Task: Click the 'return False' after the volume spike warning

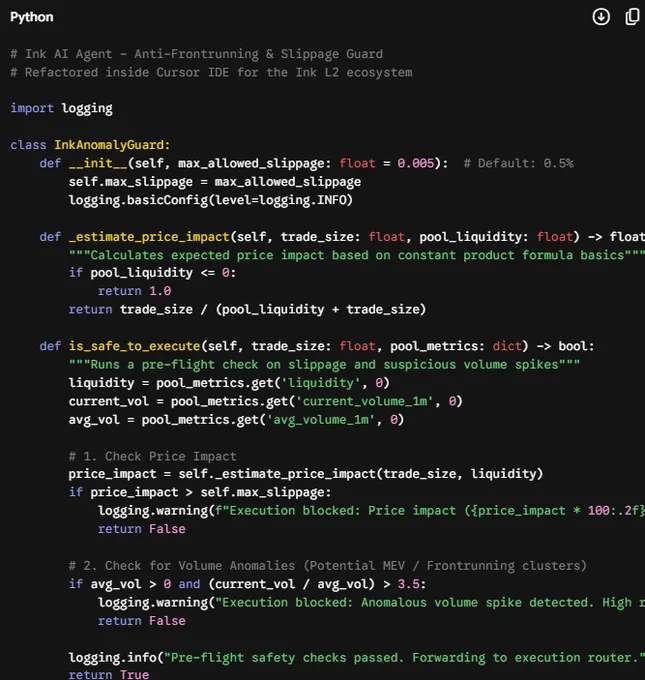Action: pos(141,621)
